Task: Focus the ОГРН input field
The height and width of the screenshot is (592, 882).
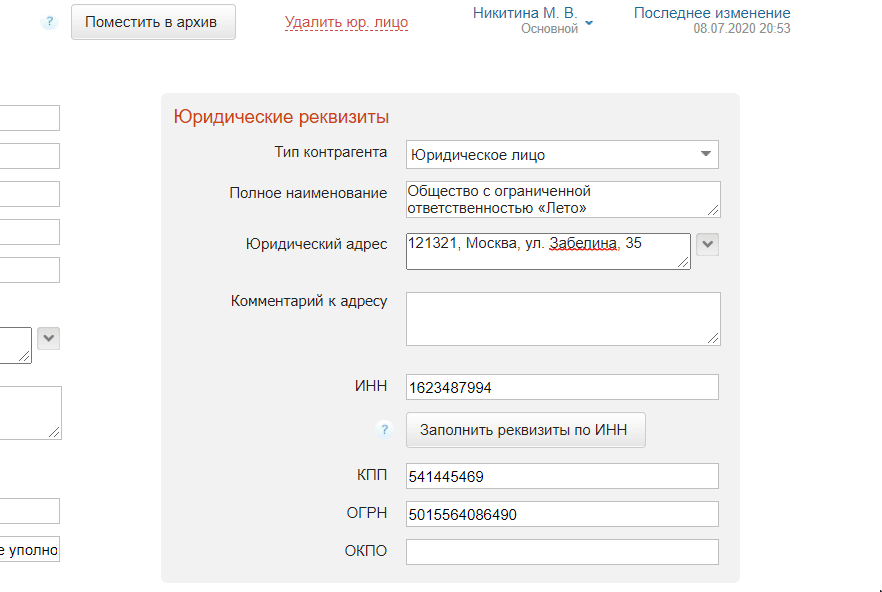Action: [562, 515]
